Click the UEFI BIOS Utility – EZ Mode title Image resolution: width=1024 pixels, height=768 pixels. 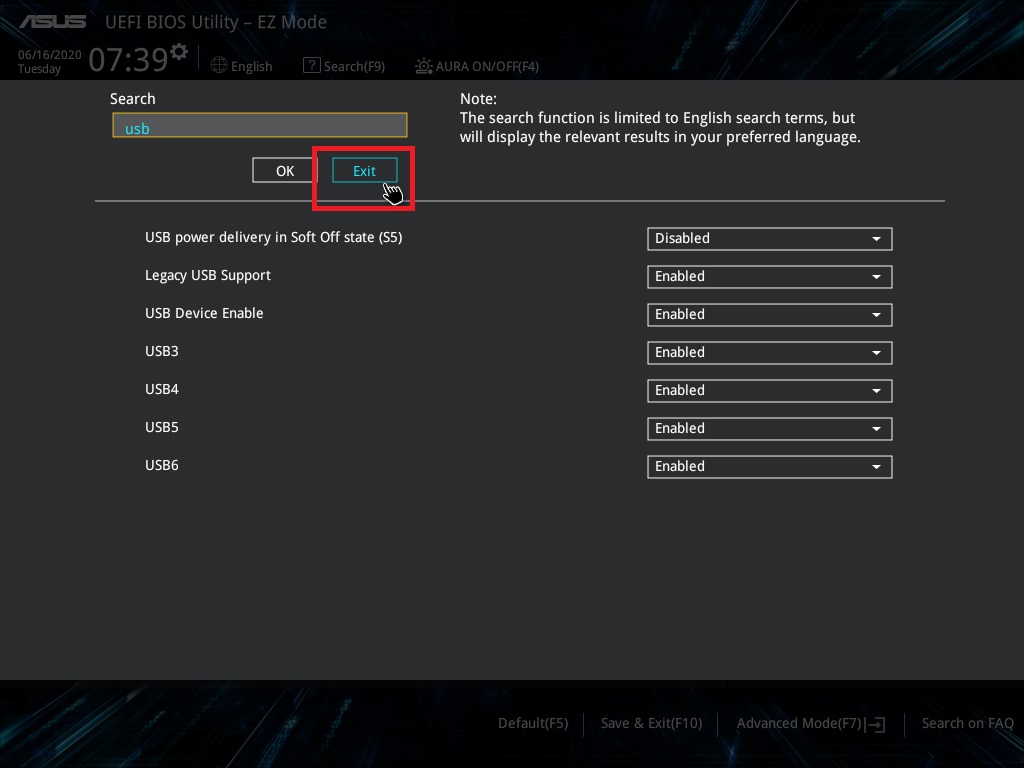216,22
